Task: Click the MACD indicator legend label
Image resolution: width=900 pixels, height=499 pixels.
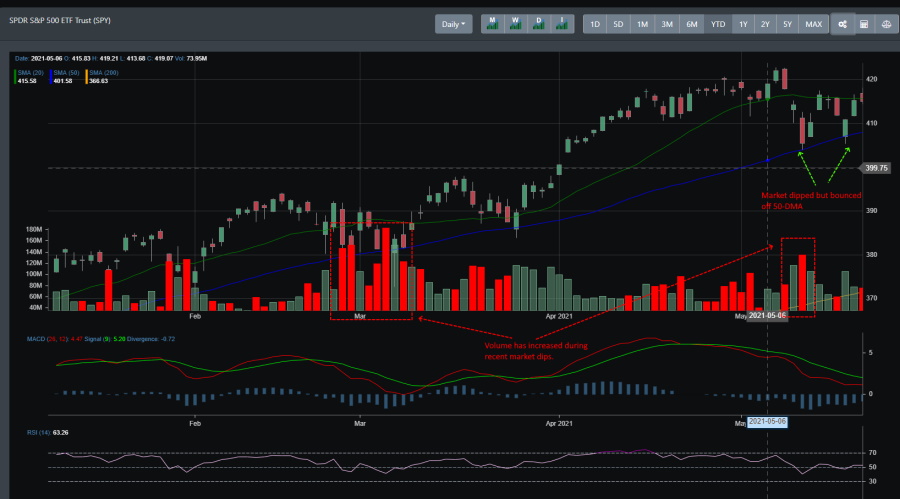Action: 55,339
